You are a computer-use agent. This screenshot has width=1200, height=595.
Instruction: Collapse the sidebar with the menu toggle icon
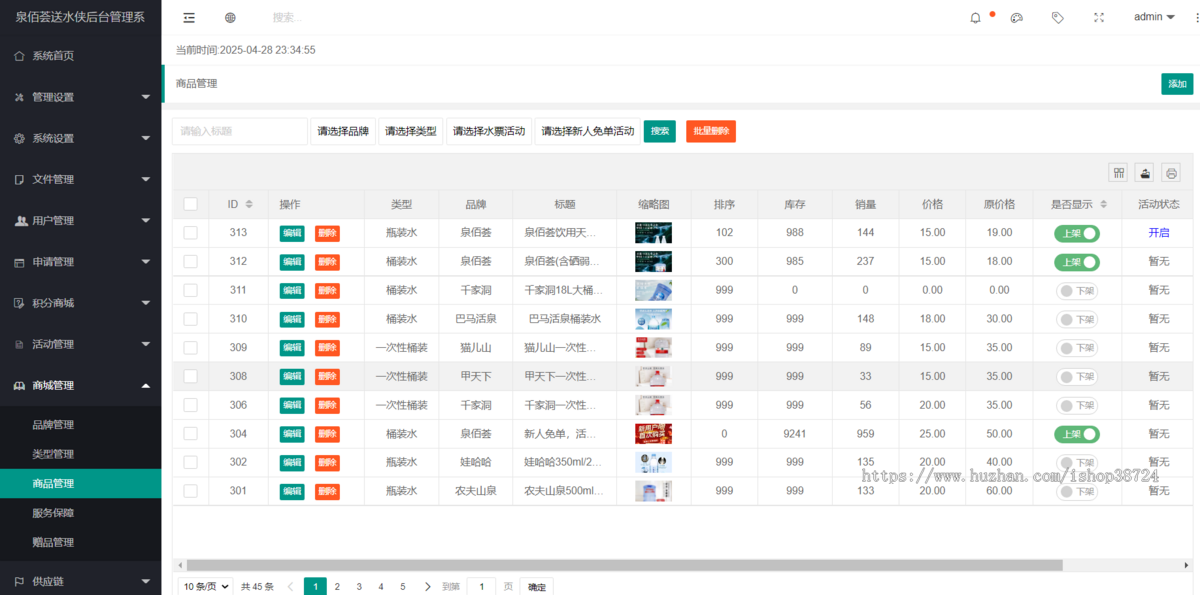[x=189, y=17]
